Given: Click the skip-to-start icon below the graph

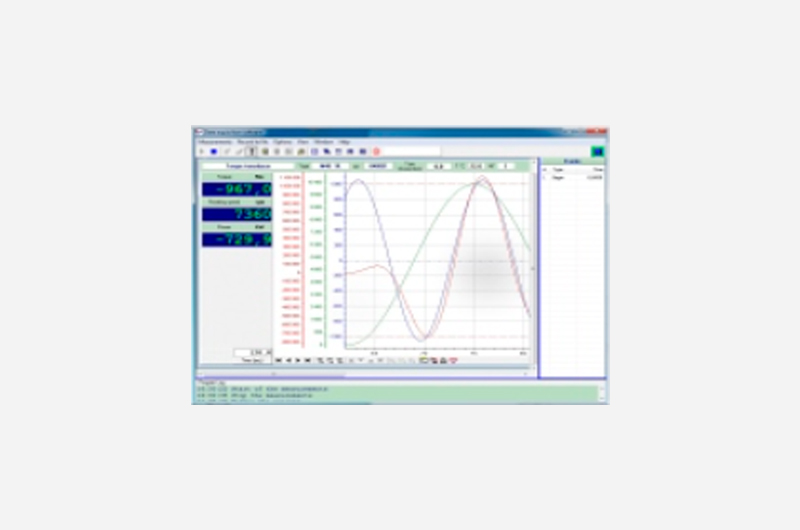Looking at the screenshot, I should pyautogui.click(x=278, y=360).
